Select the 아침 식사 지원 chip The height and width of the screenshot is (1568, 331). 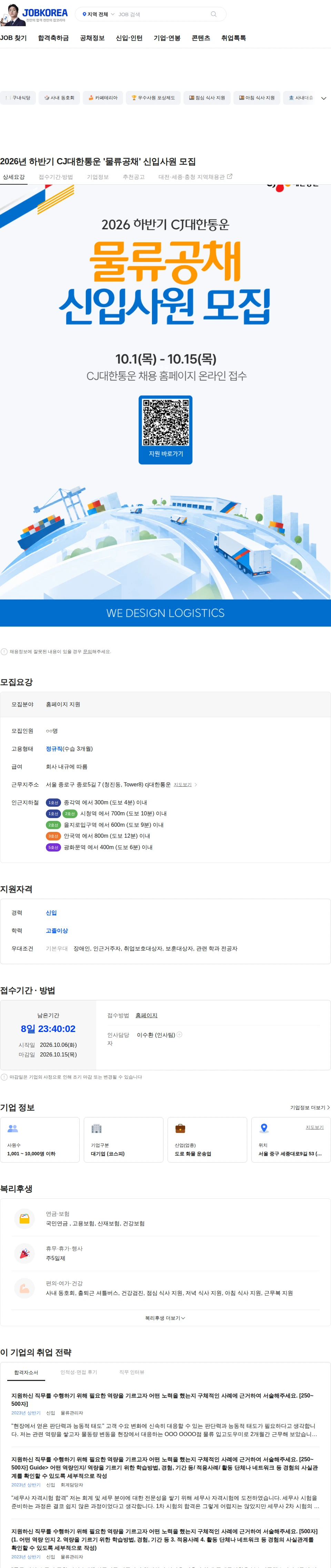click(x=257, y=97)
